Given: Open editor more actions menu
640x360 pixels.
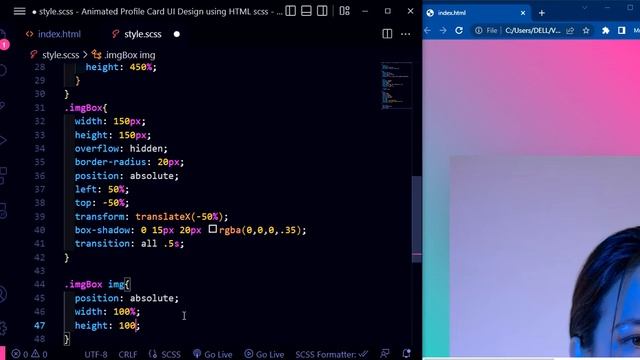Looking at the screenshot, I should tap(405, 34).
